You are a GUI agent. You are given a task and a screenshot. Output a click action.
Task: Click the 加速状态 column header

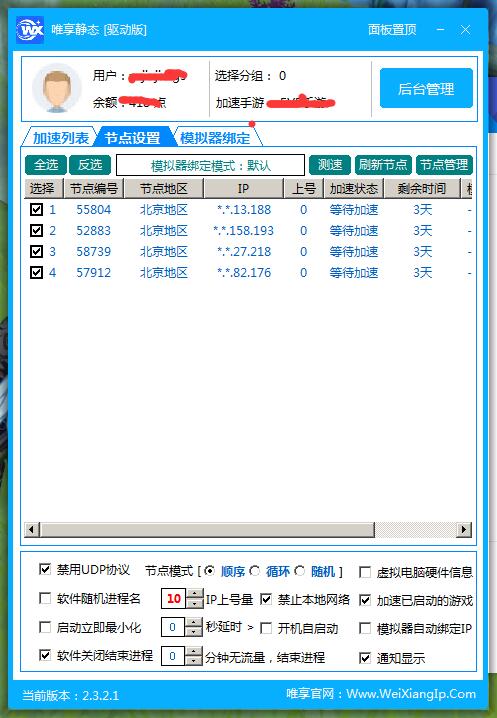pos(354,188)
